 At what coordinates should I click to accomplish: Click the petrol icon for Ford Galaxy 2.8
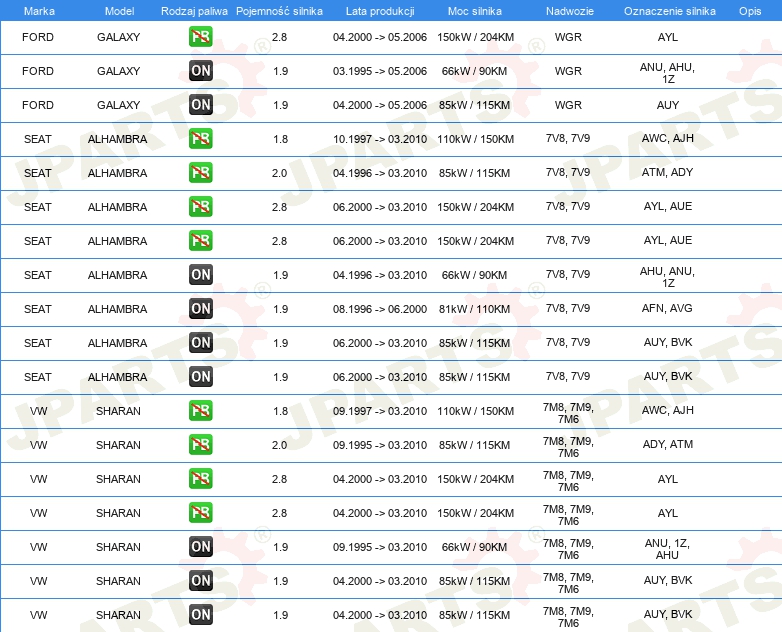click(200, 37)
